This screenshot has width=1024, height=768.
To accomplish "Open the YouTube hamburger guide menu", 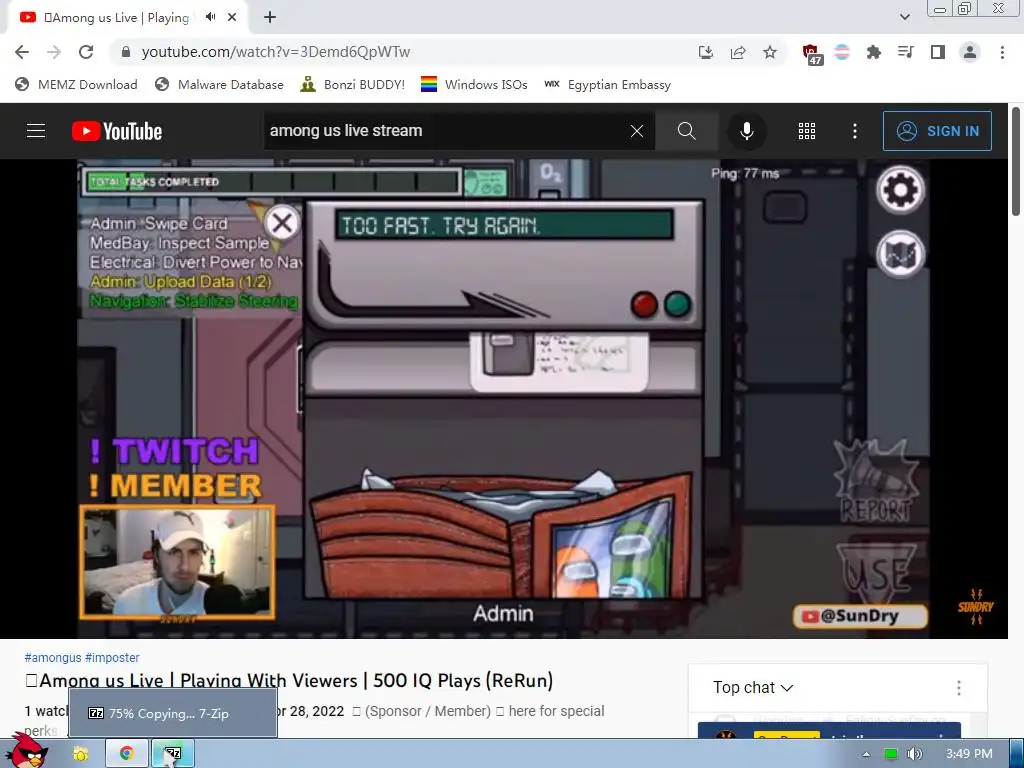I will pos(36,131).
